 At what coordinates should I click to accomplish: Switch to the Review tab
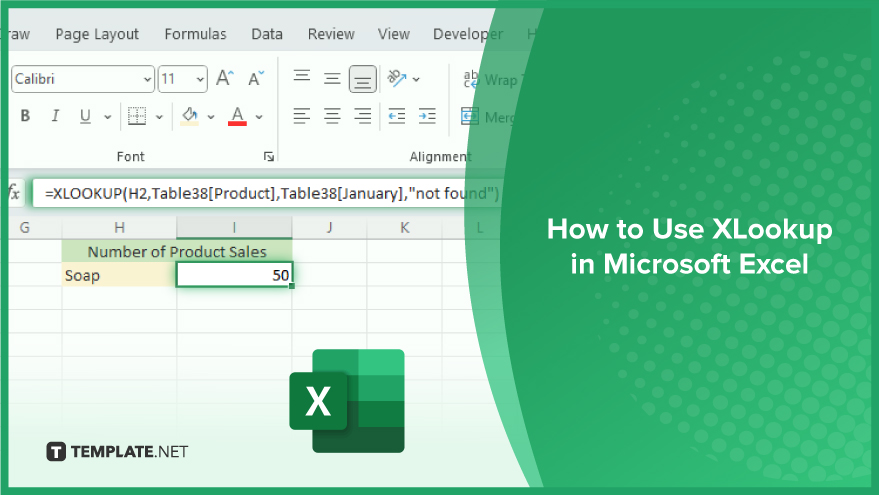(x=331, y=34)
